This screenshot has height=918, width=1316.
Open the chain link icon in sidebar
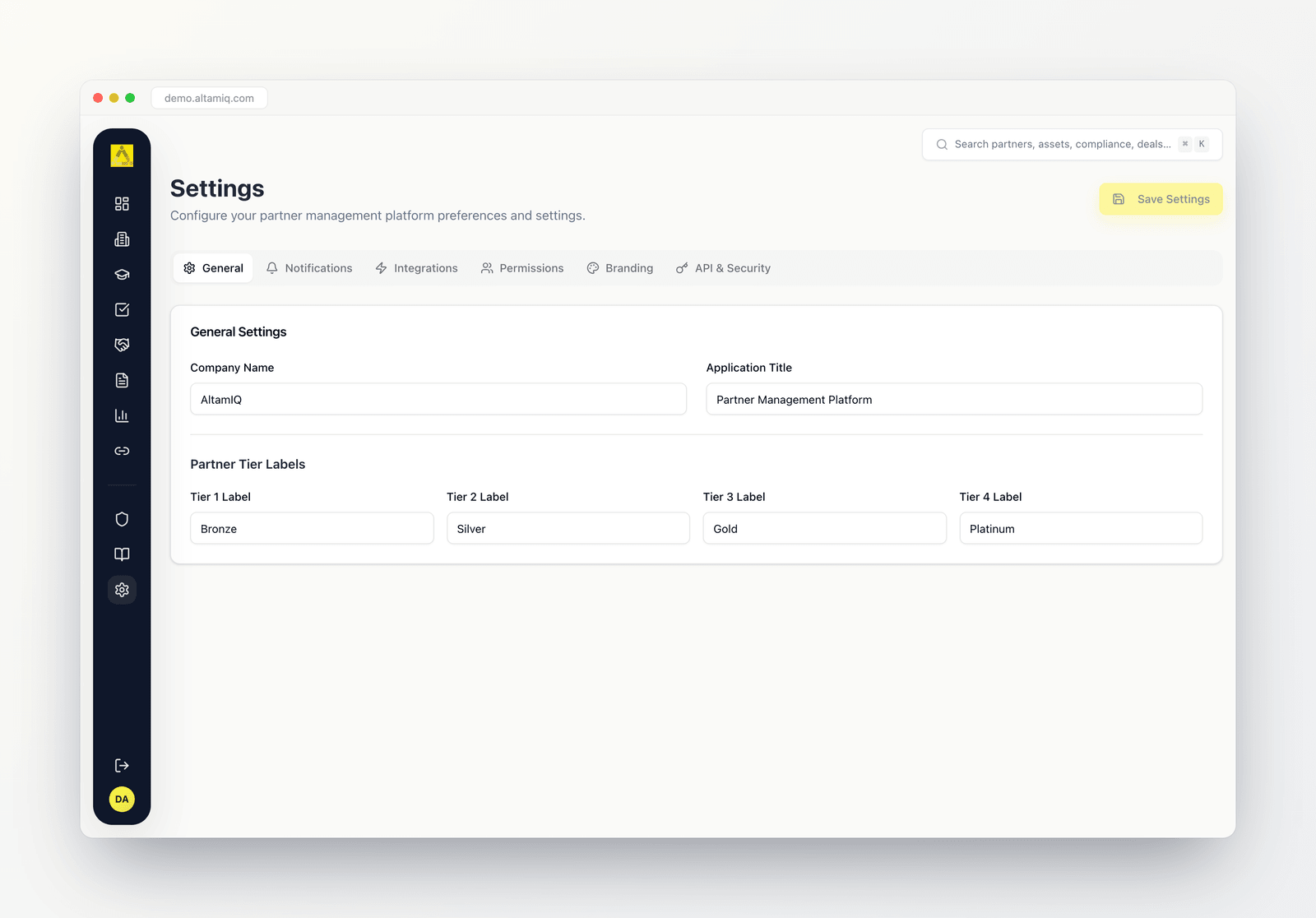[122, 451]
